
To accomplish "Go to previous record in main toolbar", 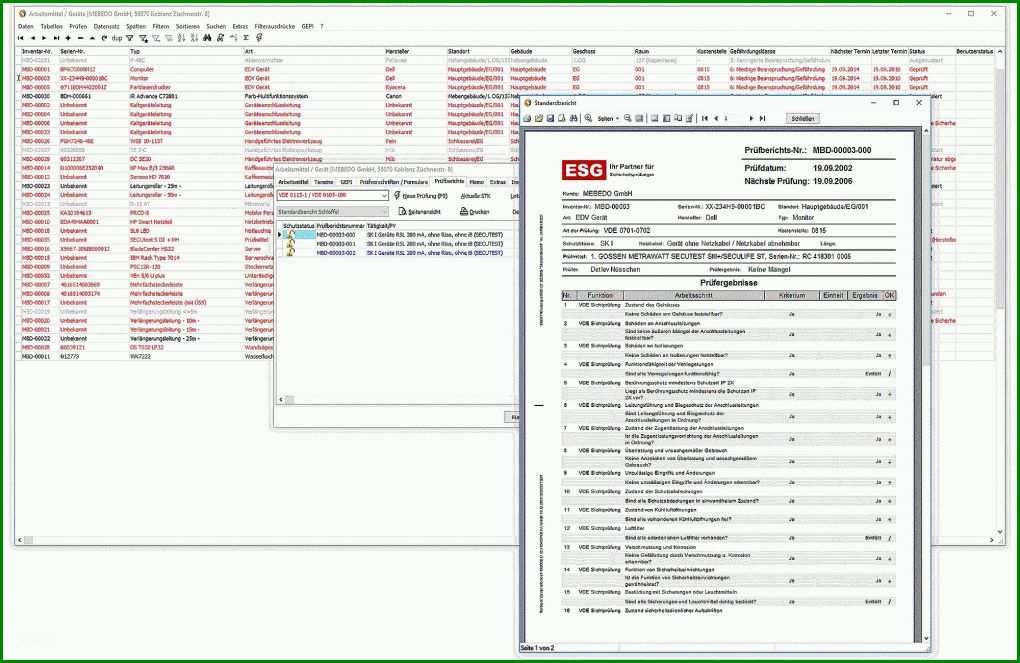I will click(33, 38).
